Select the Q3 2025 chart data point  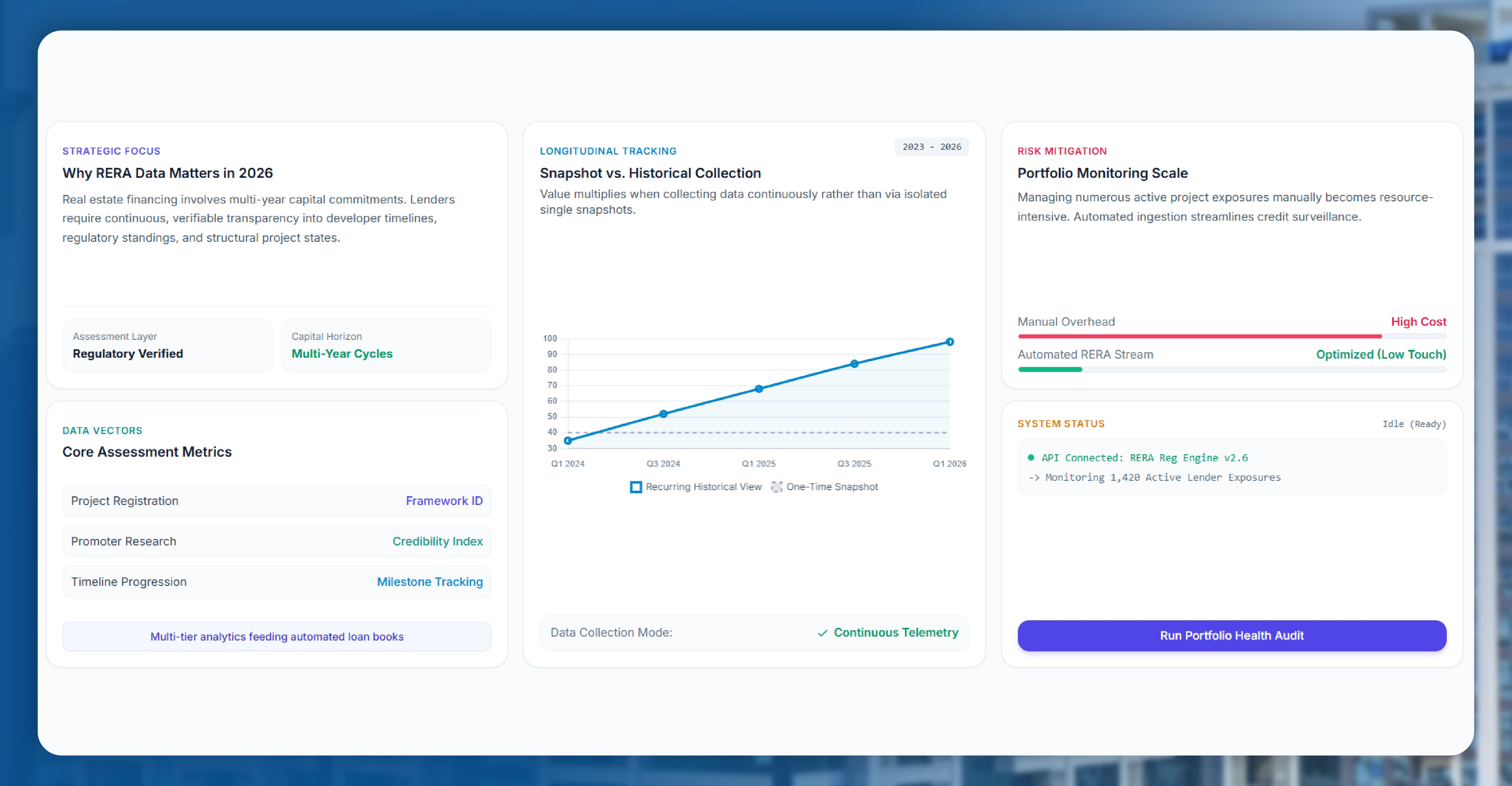pos(855,364)
